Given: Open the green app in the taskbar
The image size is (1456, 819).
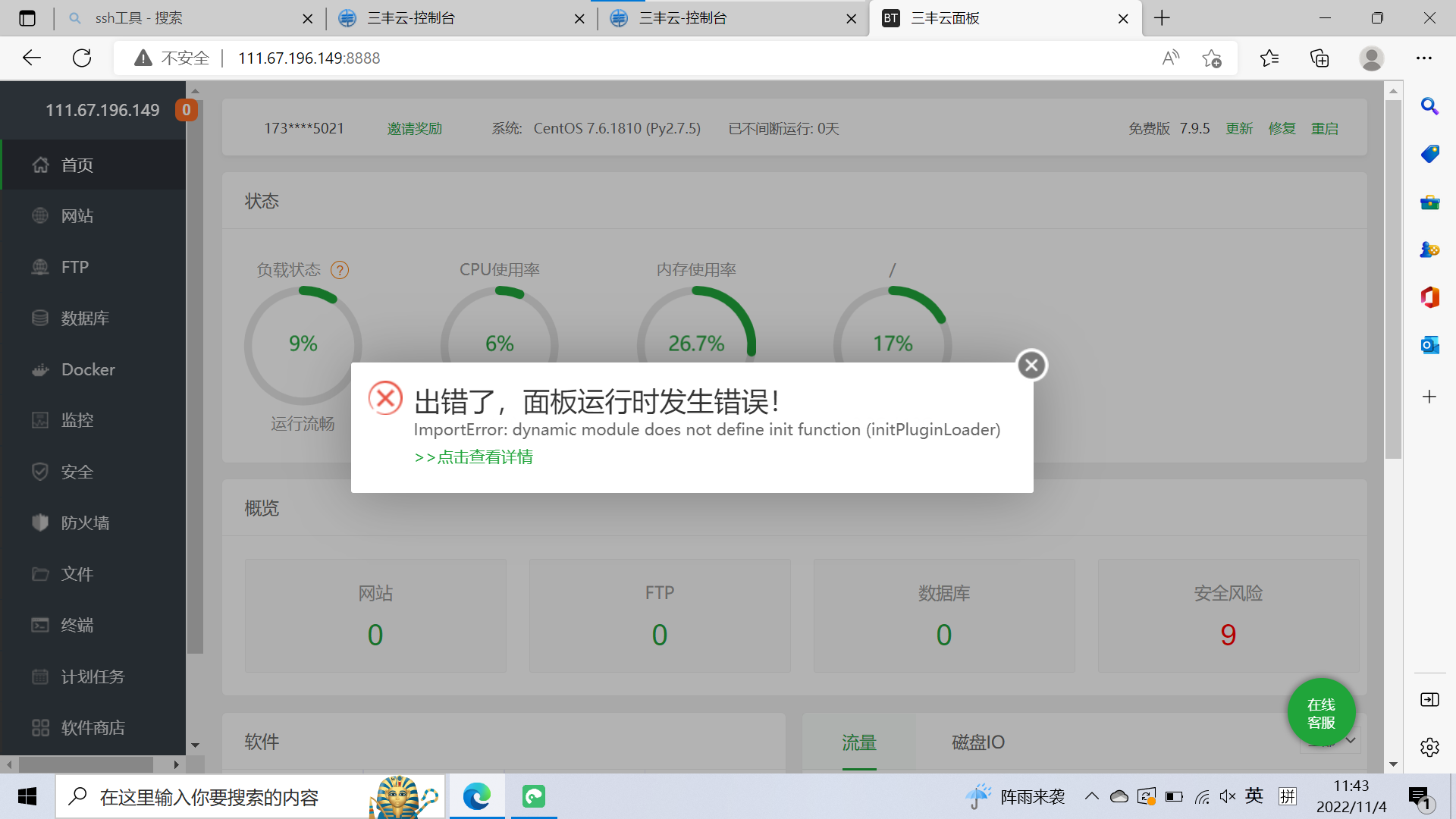Looking at the screenshot, I should coord(534,796).
